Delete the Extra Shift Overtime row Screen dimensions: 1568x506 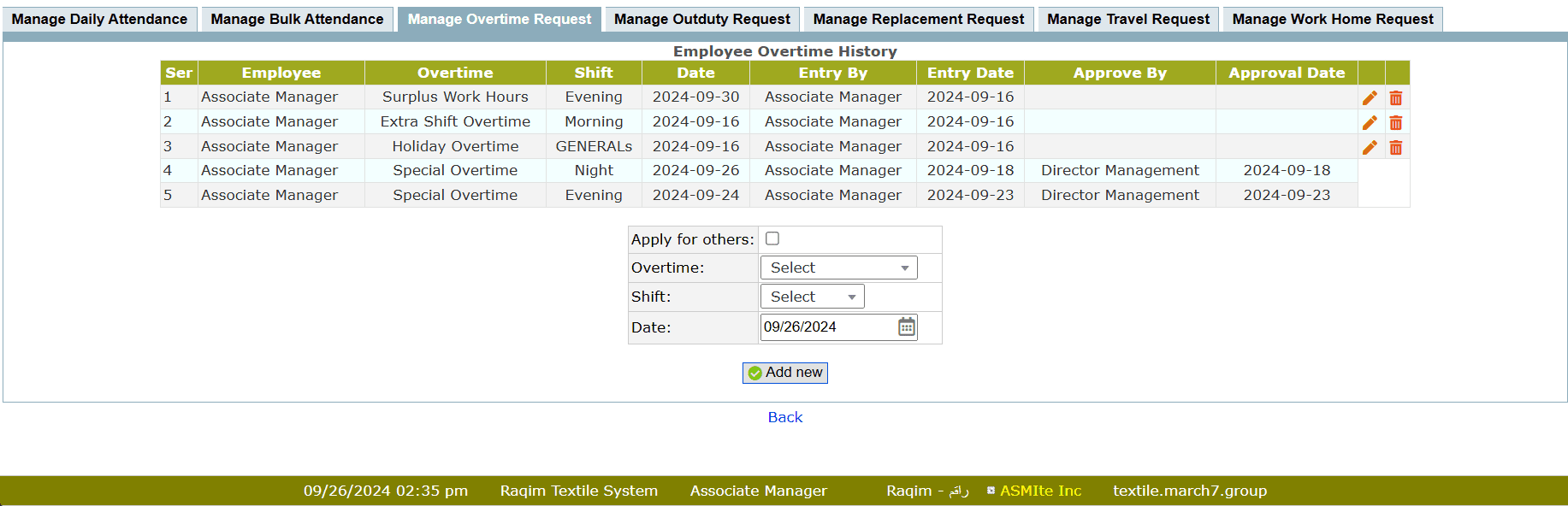click(x=1396, y=123)
